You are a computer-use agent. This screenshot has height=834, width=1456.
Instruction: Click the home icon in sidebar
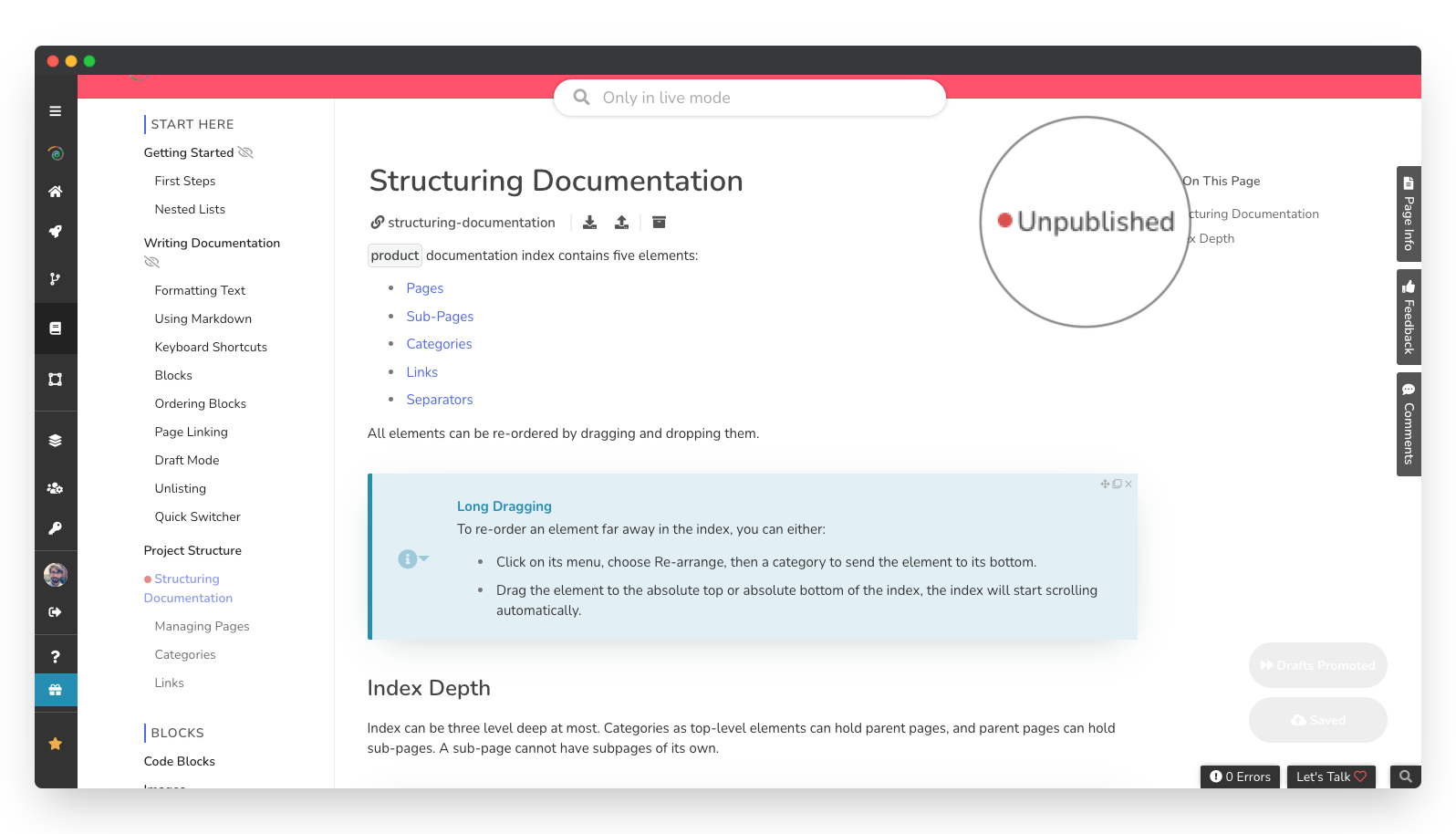coord(56,192)
